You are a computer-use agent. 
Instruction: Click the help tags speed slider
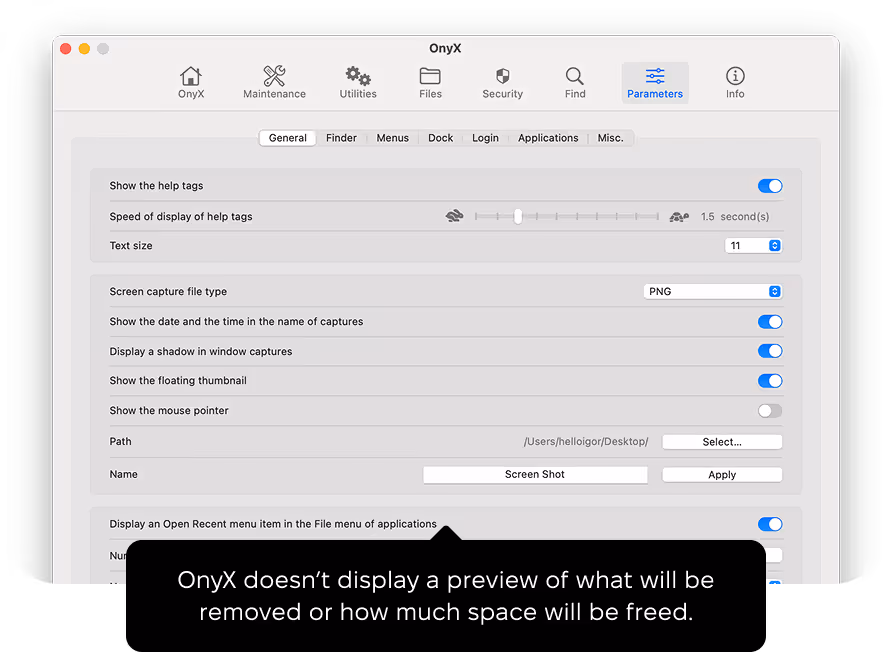pyautogui.click(x=567, y=216)
